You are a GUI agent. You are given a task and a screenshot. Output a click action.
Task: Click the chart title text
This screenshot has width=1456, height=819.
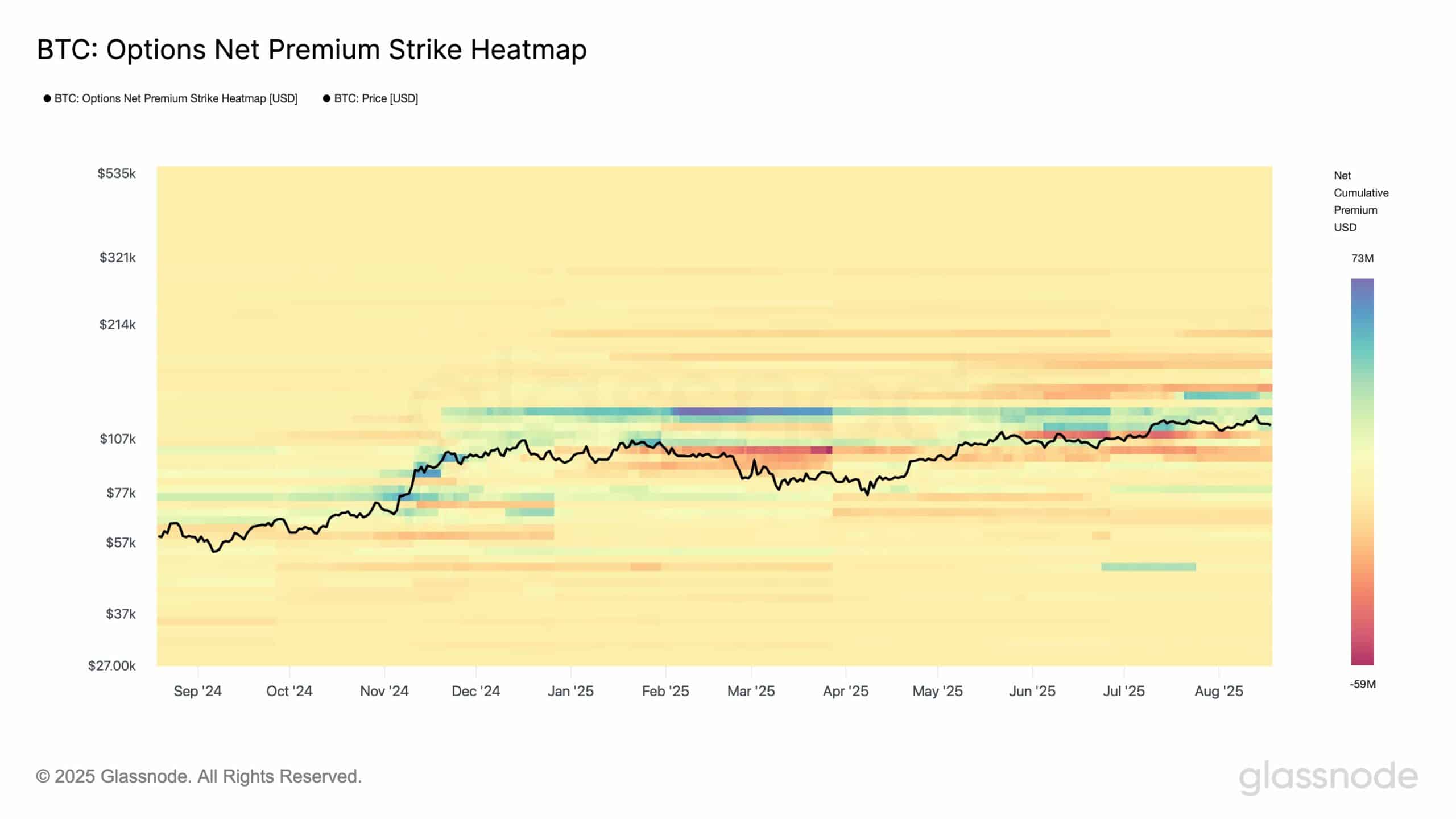click(312, 49)
